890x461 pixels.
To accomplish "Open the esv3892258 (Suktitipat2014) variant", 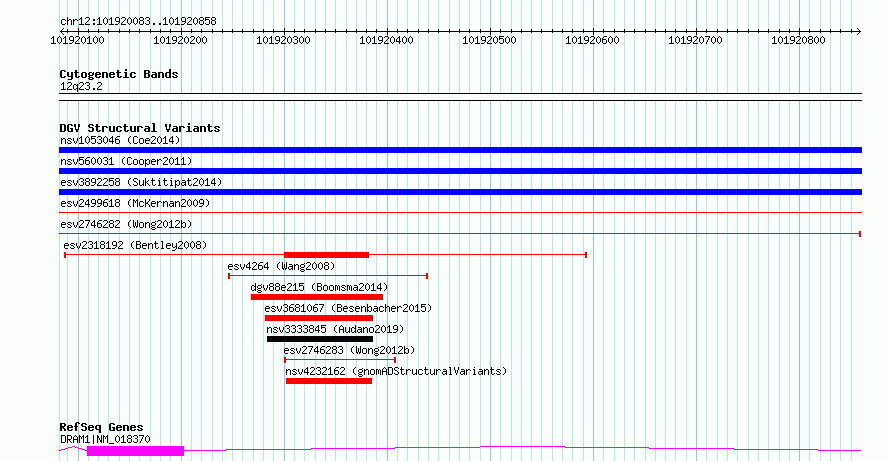I will click(141, 182).
